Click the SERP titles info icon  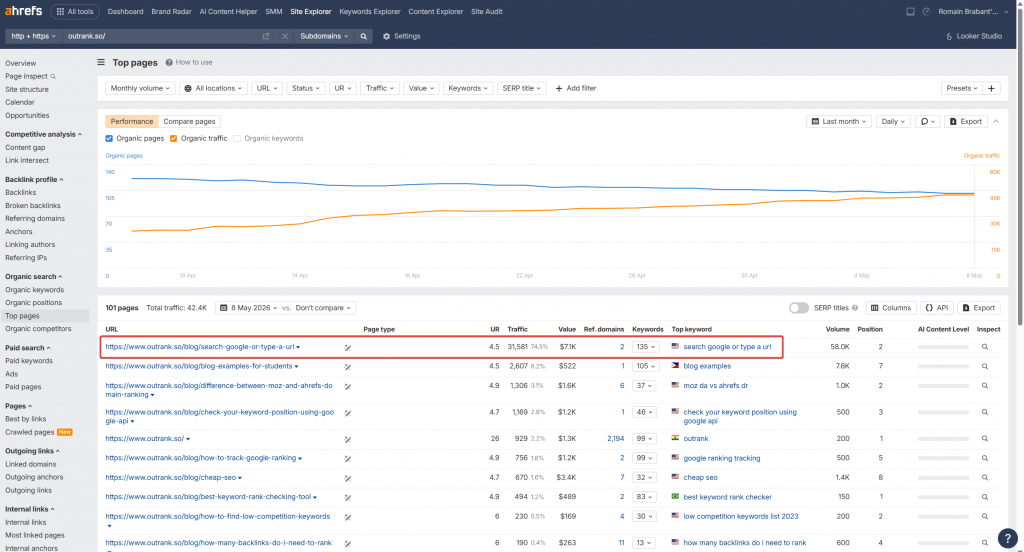(855, 308)
